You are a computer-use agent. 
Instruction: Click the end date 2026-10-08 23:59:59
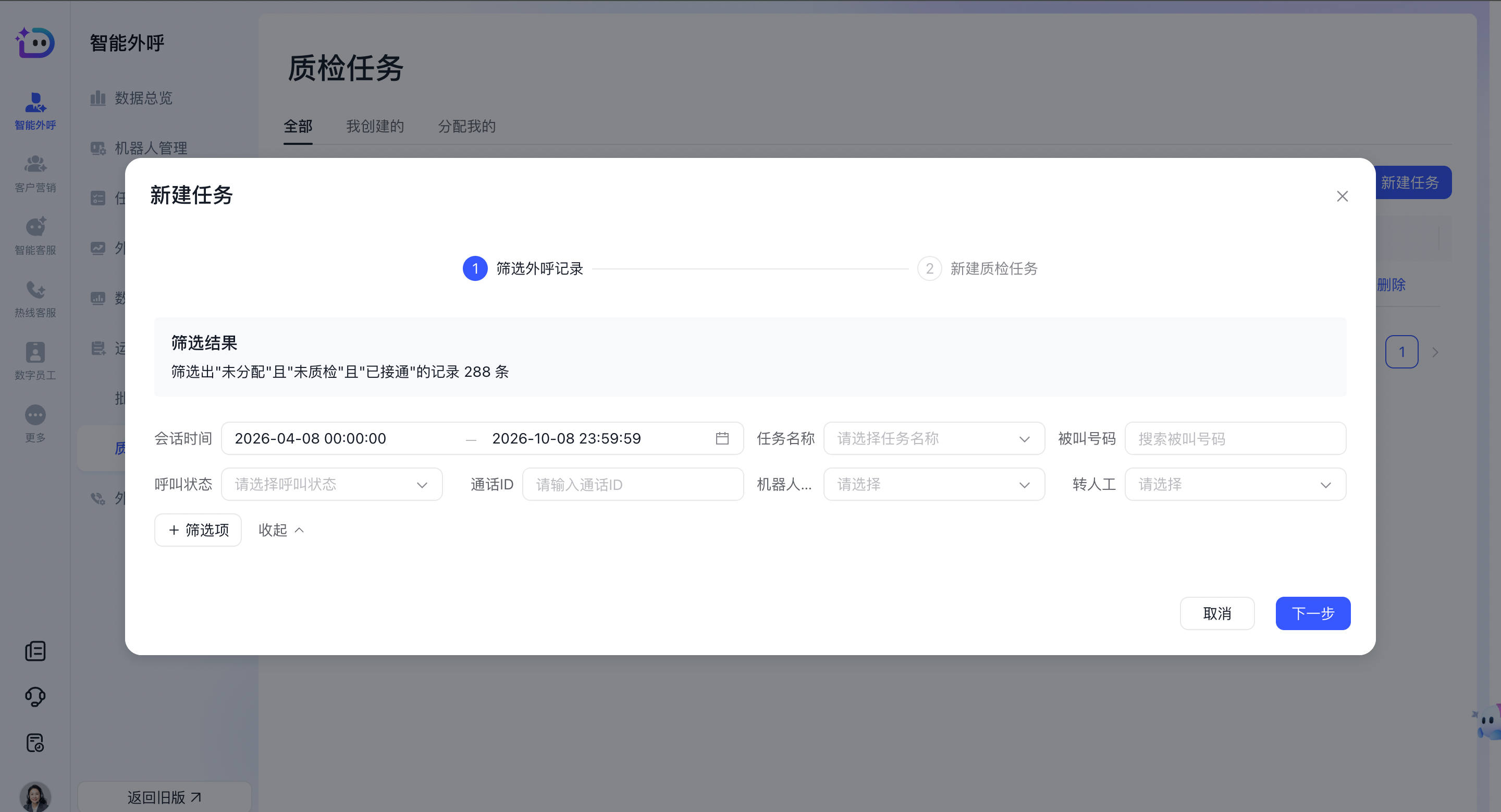coord(567,438)
